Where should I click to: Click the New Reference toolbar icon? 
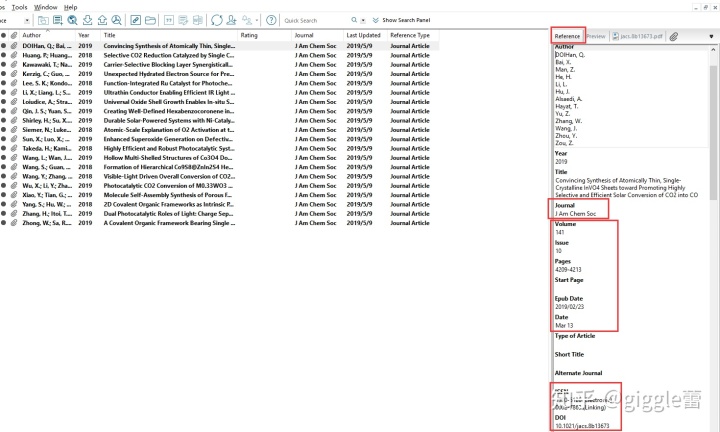(58, 20)
